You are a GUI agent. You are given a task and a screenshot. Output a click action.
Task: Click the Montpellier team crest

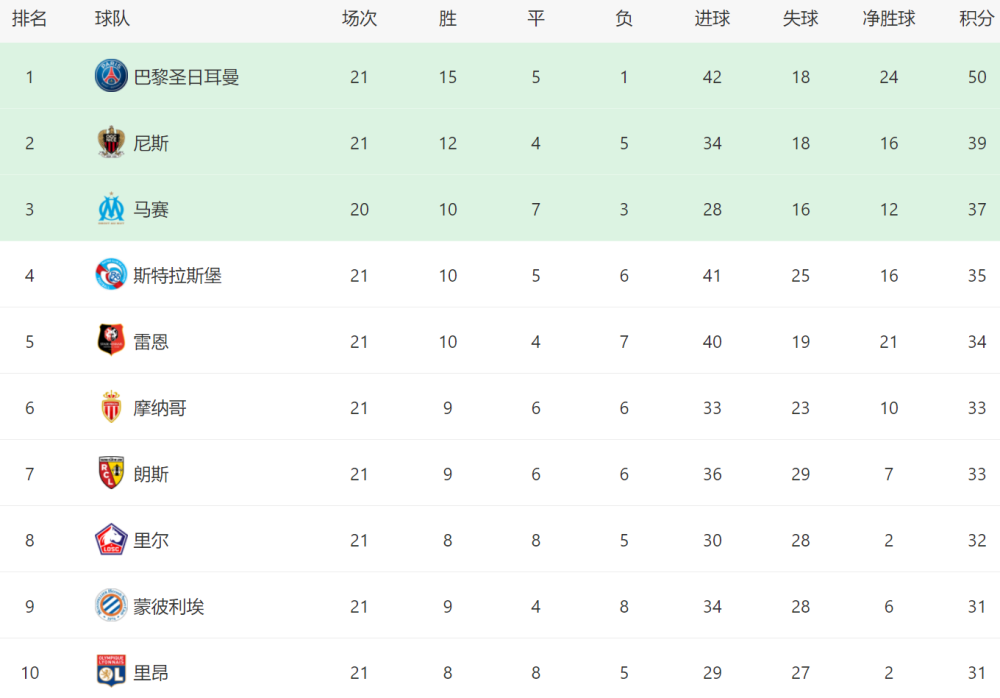click(x=111, y=605)
